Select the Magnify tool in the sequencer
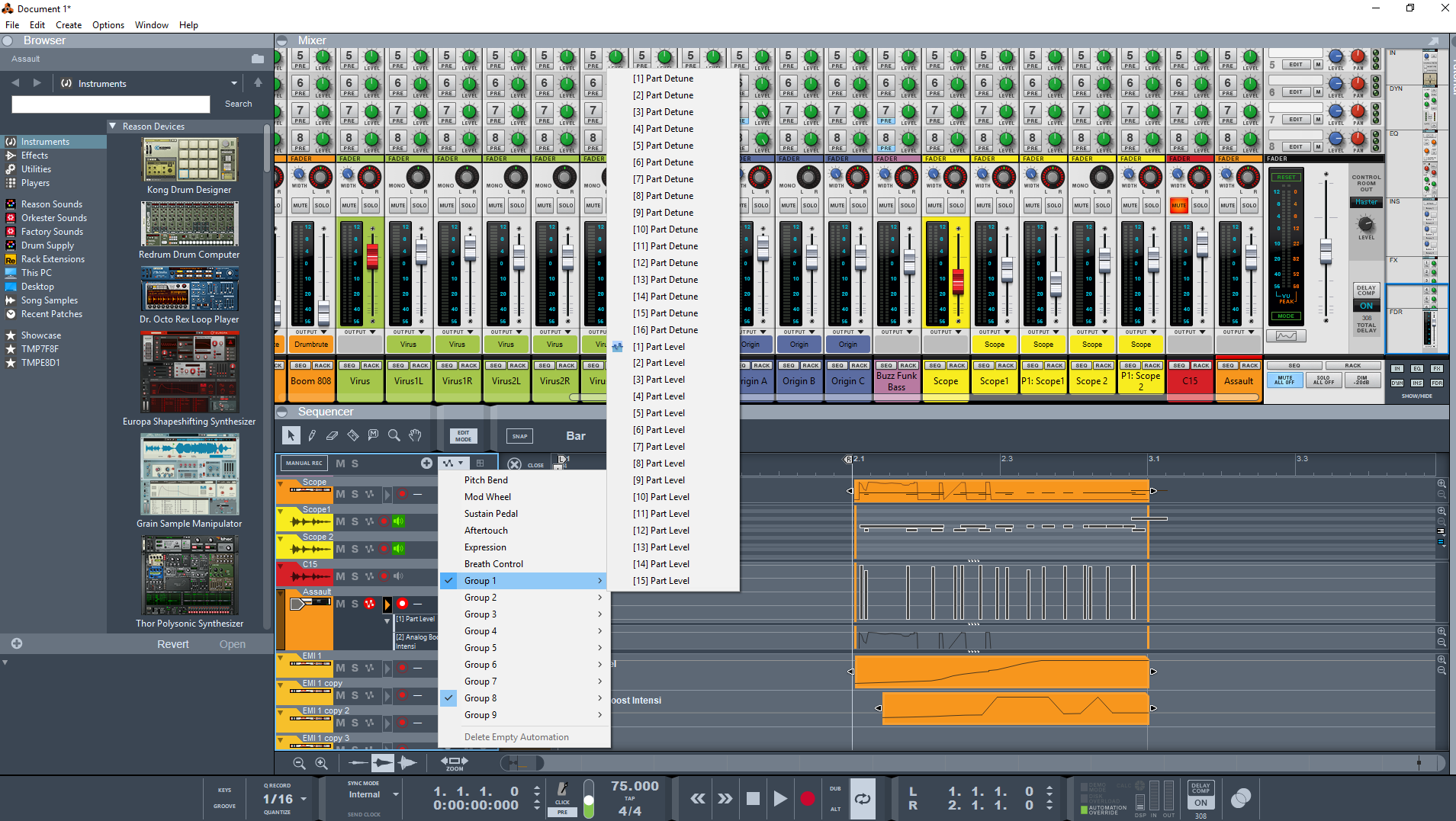Screen dimensions: 1456x821 click(x=394, y=435)
